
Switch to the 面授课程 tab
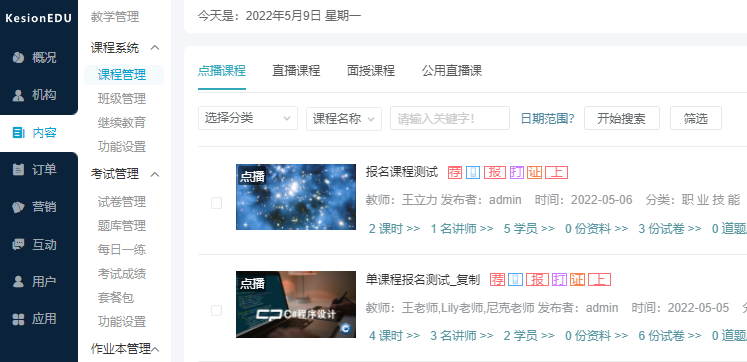pos(371,71)
